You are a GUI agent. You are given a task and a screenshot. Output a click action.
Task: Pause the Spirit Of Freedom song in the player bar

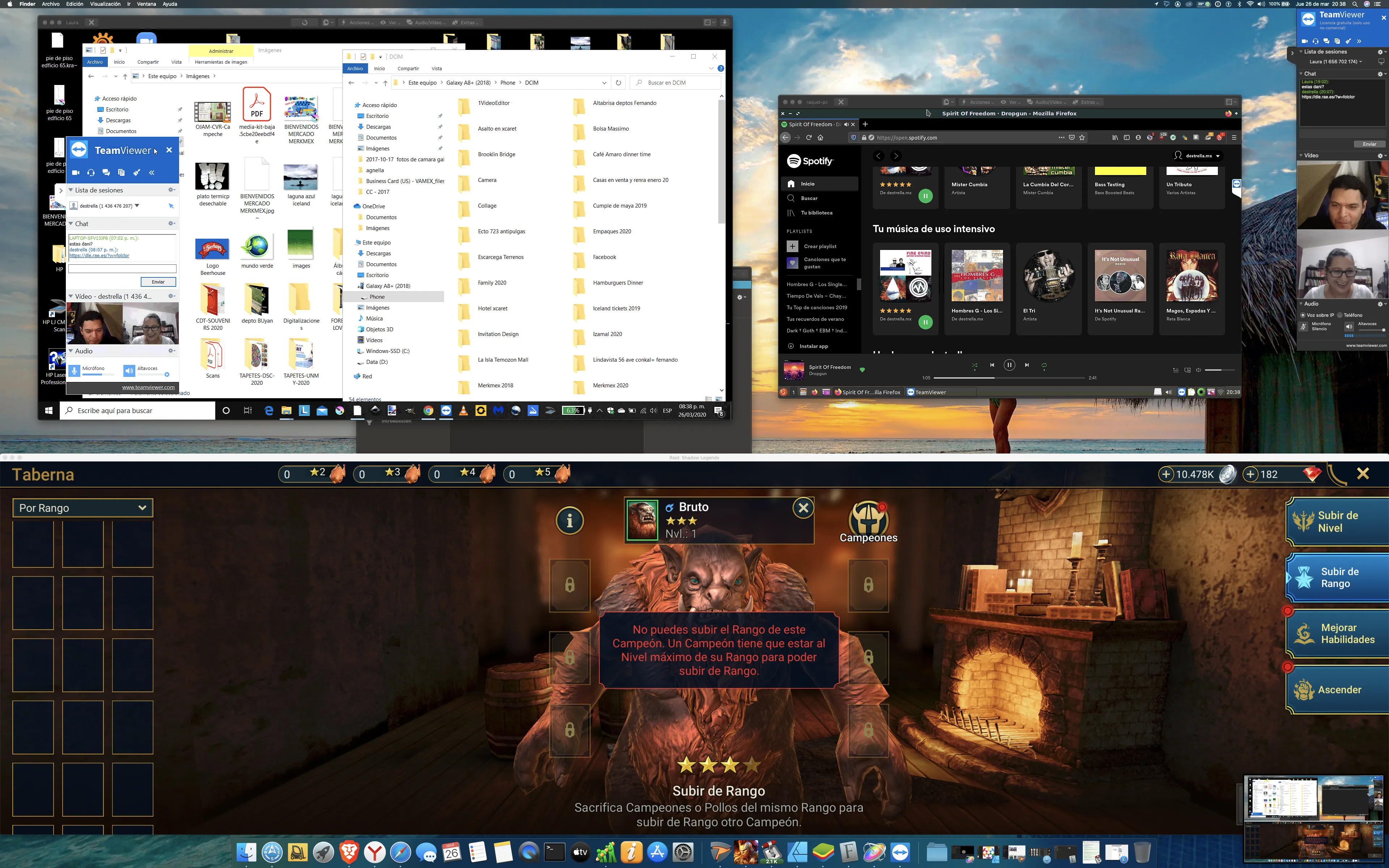click(1009, 365)
